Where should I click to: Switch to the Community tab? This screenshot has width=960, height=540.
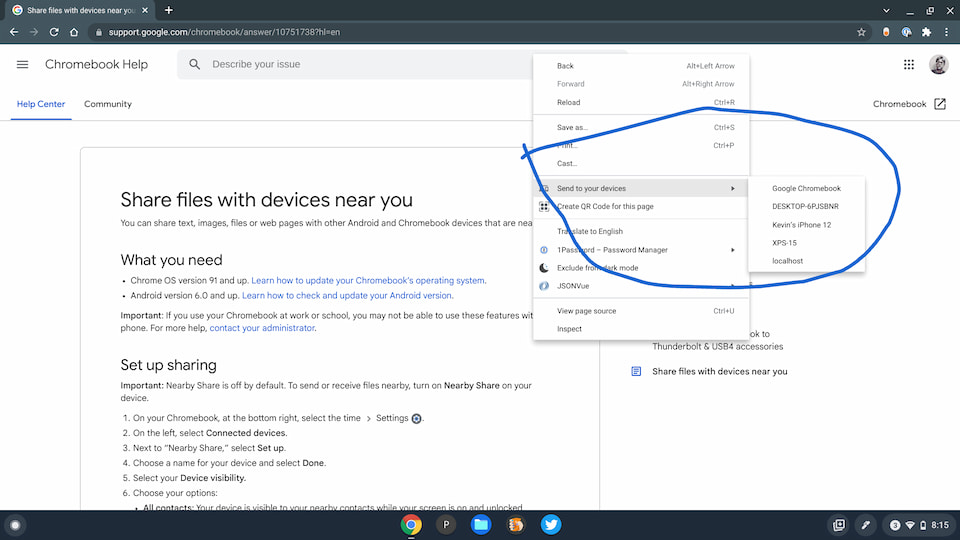[108, 104]
